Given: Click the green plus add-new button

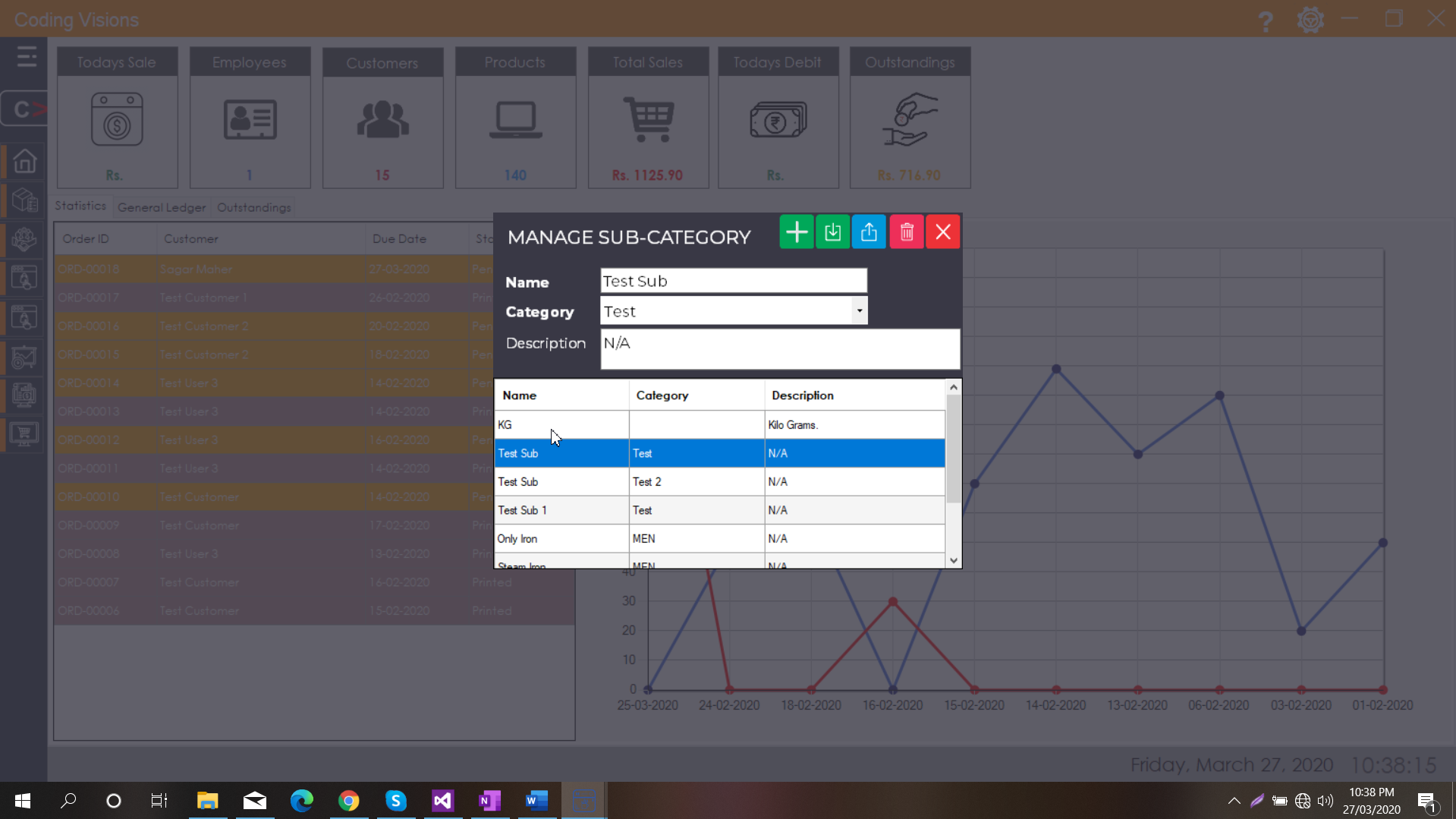Looking at the screenshot, I should coord(796,232).
